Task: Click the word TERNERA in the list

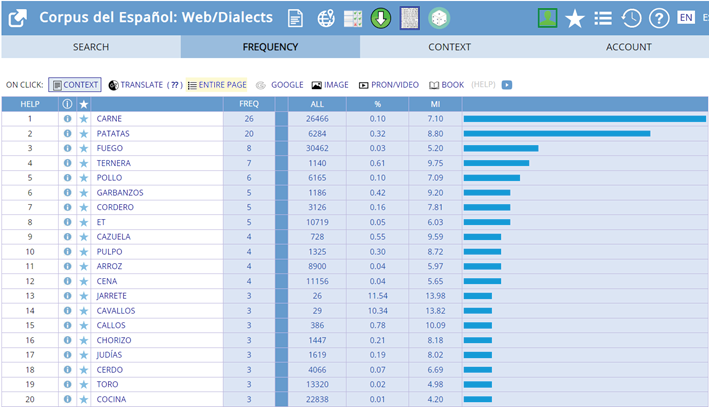Action: [116, 163]
